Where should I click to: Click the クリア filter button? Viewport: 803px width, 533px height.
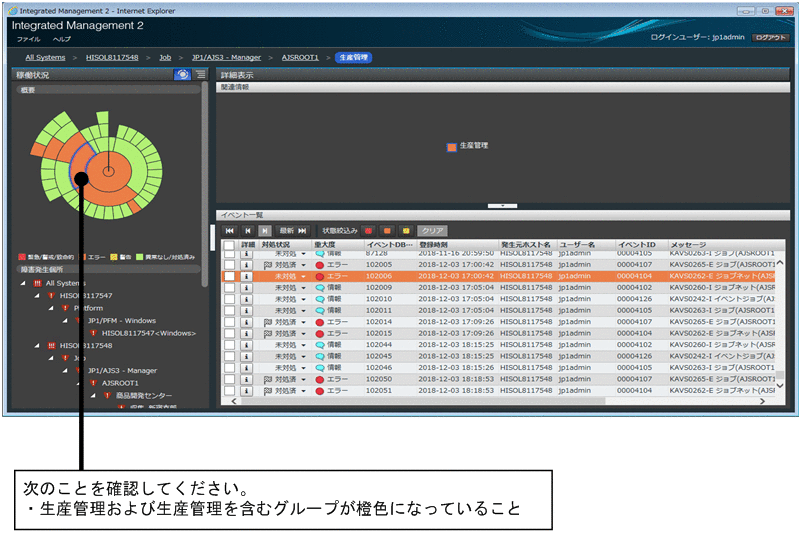tap(432, 231)
